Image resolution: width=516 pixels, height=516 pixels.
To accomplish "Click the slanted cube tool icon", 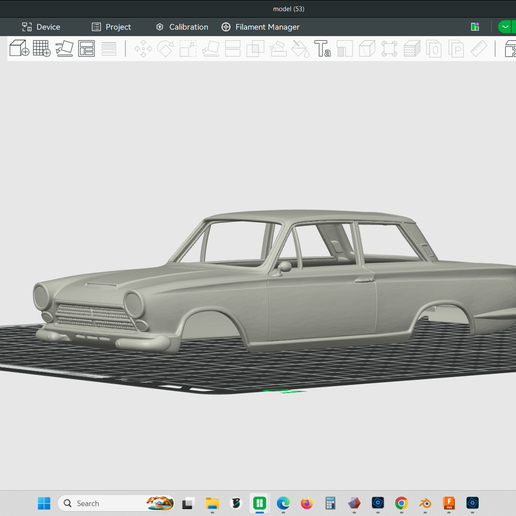I will click(x=367, y=49).
